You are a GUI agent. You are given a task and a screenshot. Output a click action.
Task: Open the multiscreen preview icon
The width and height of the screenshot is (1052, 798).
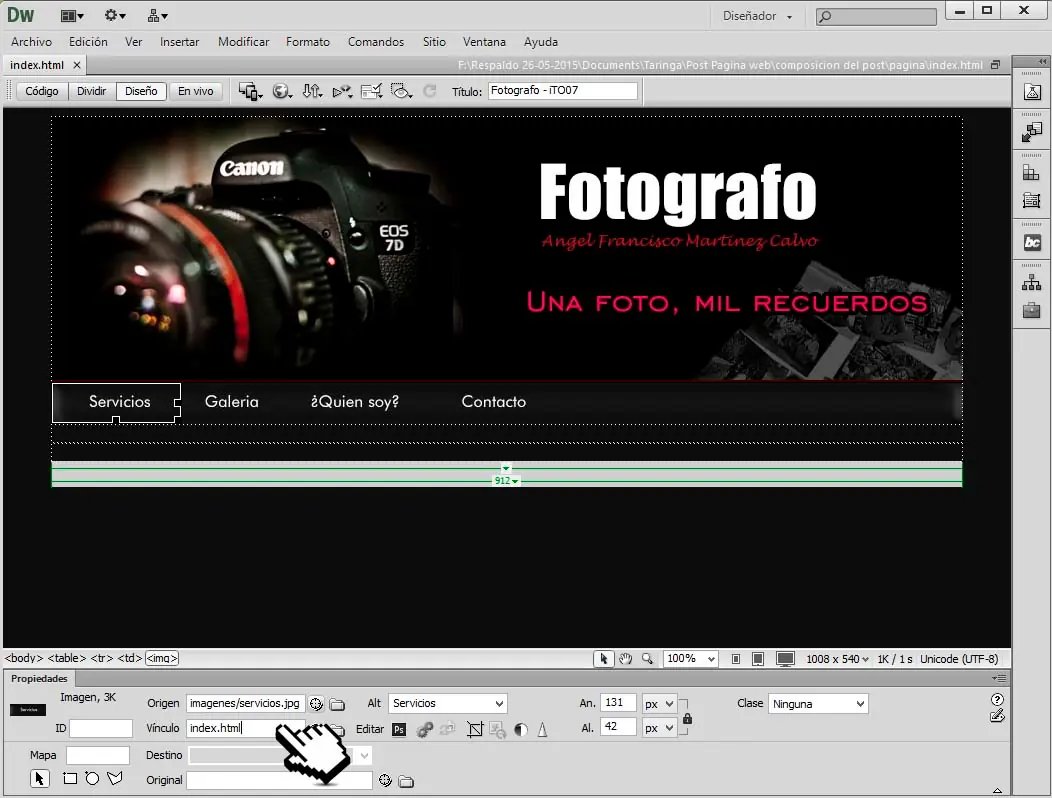coord(250,91)
